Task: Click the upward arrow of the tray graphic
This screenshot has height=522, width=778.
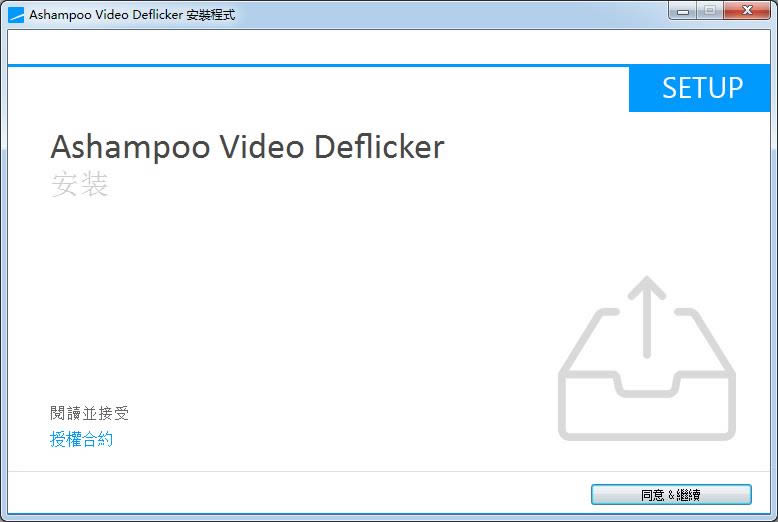Action: point(647,317)
